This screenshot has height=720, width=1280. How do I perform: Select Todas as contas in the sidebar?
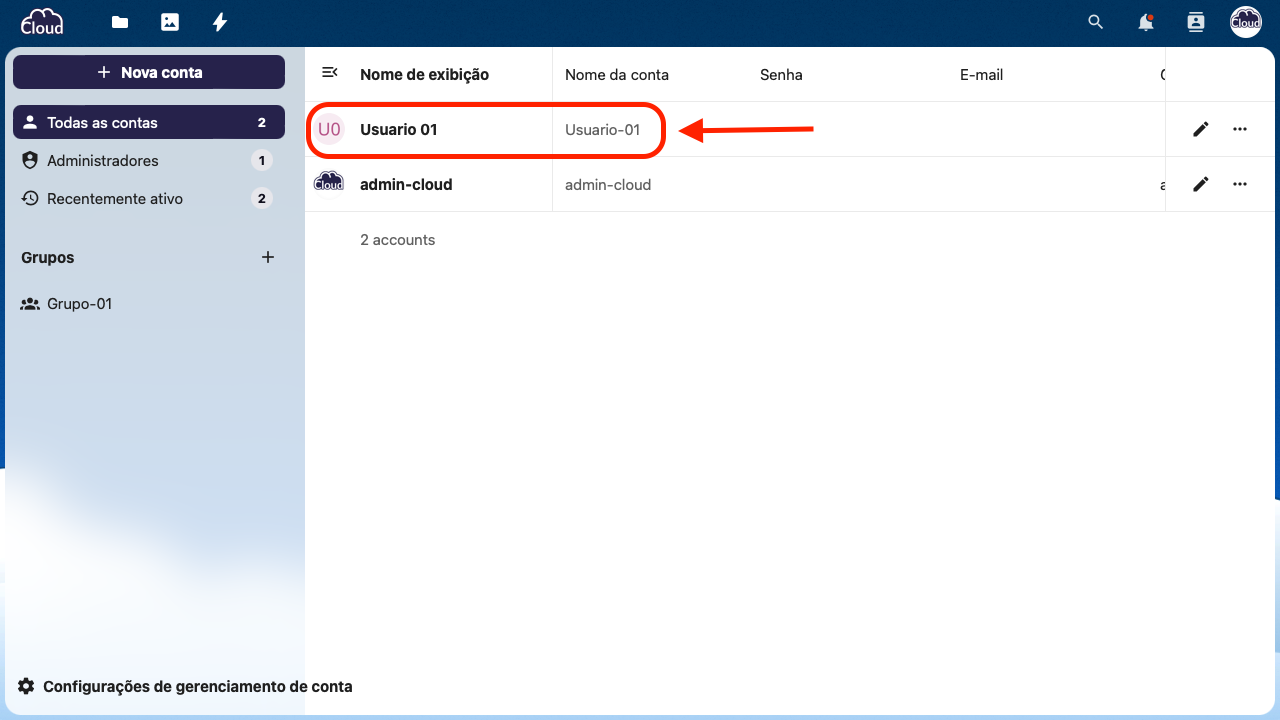click(x=149, y=123)
